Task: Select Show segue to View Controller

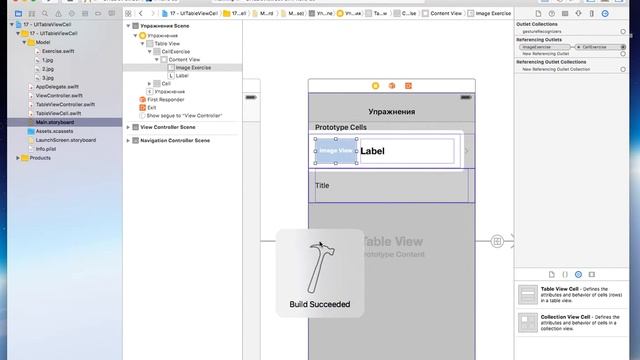Action: (184, 116)
